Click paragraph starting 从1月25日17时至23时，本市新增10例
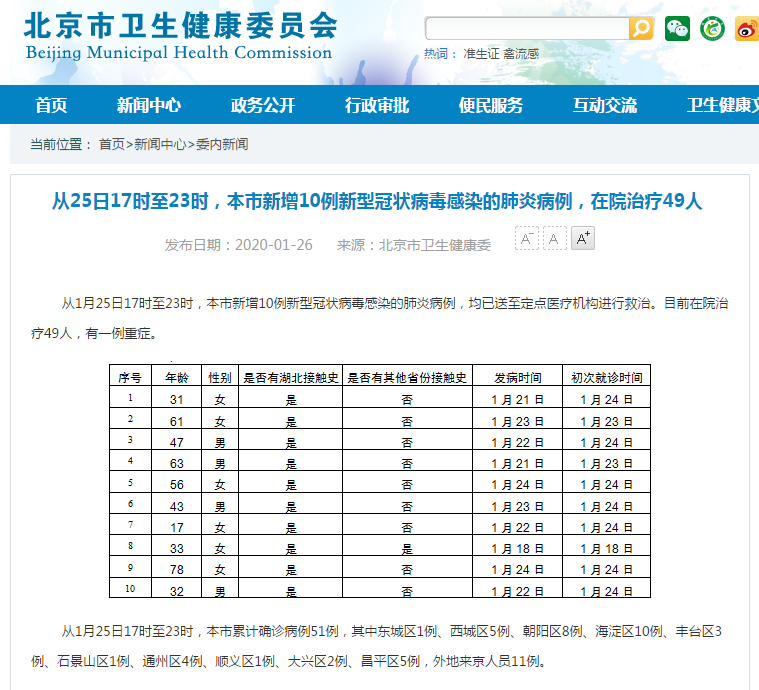 pos(380,318)
